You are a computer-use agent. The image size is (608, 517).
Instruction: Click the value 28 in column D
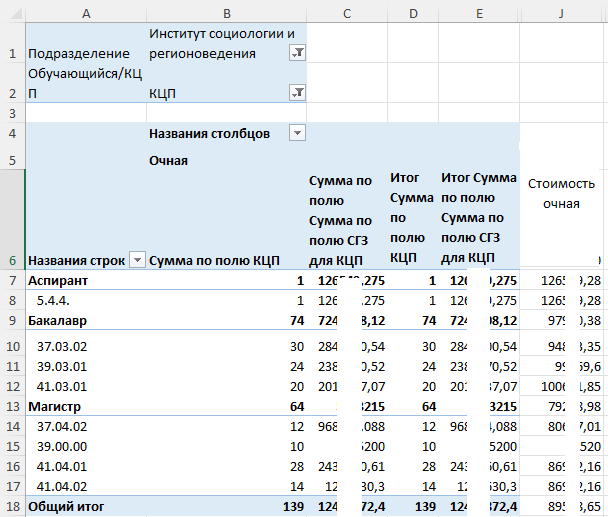coord(429,467)
